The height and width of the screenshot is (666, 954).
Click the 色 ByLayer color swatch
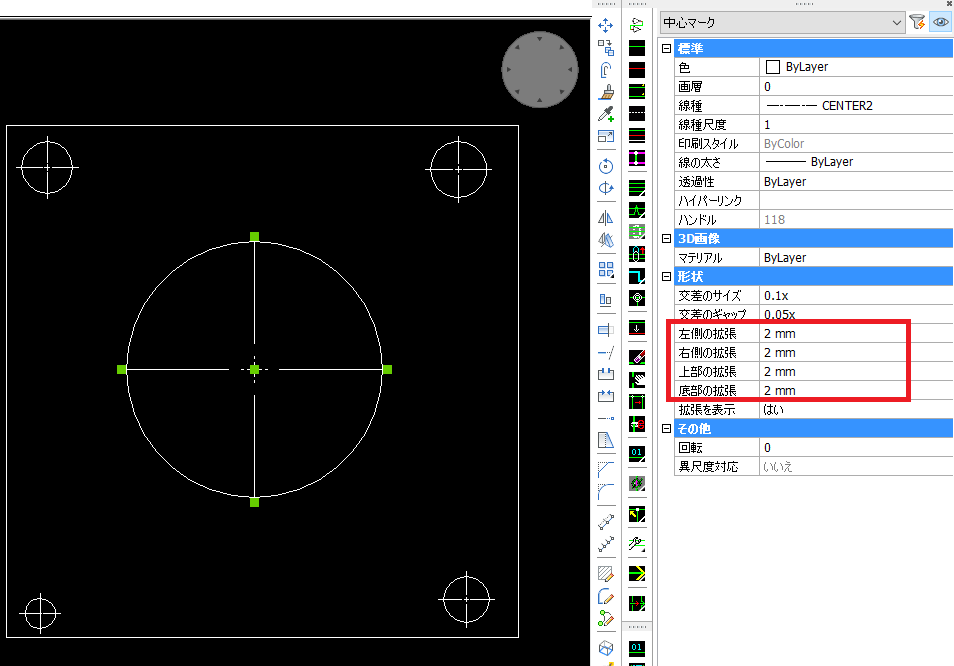pos(773,67)
